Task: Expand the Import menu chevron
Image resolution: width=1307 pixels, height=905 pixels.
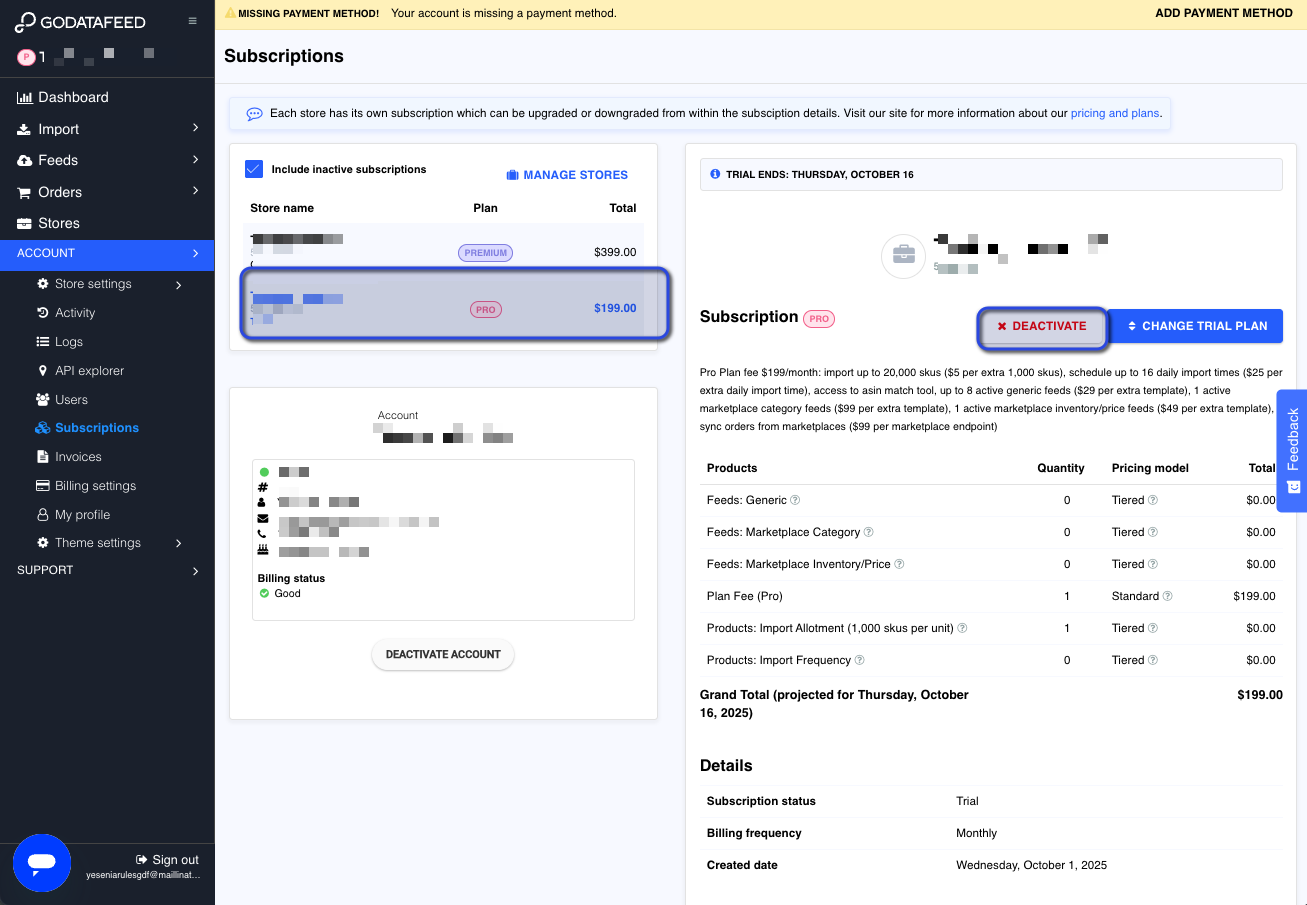Action: click(x=195, y=128)
